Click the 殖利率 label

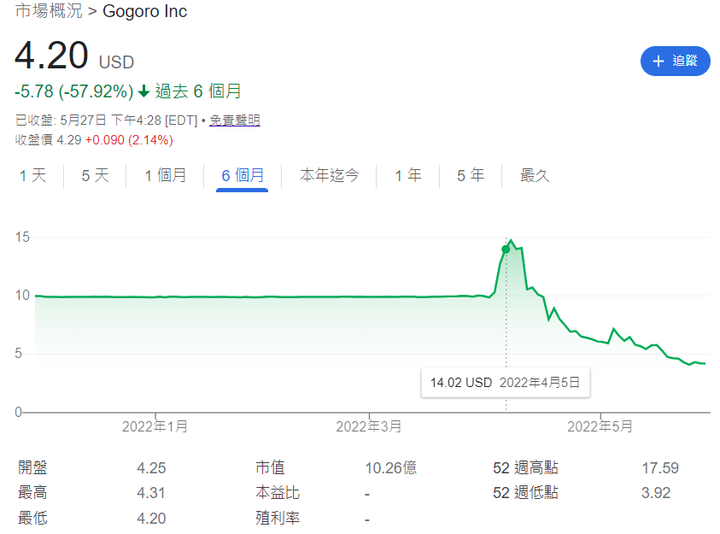[277, 518]
